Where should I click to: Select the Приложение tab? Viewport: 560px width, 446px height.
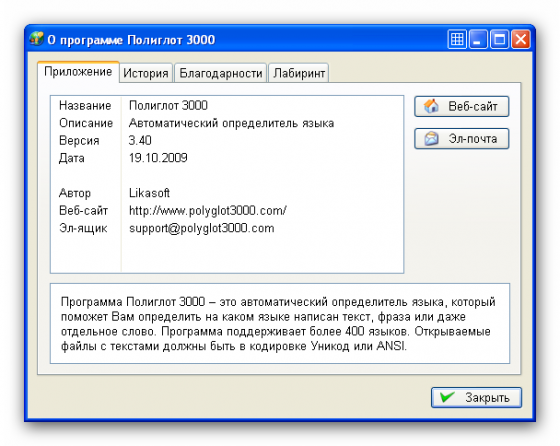coord(78,72)
